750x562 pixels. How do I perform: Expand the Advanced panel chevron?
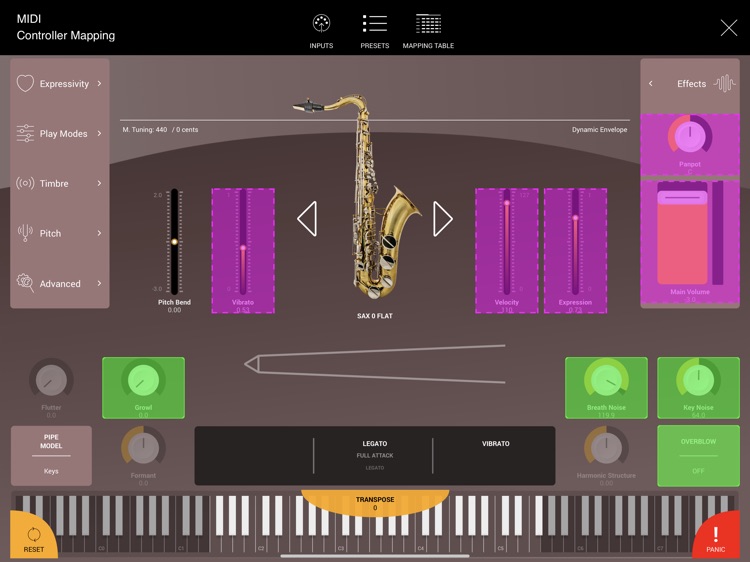pyautogui.click(x=99, y=283)
